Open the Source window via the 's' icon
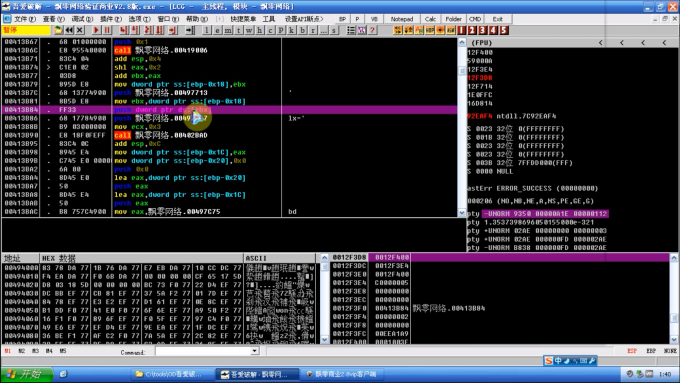Screen dimensions: 680x383 tap(334, 30)
